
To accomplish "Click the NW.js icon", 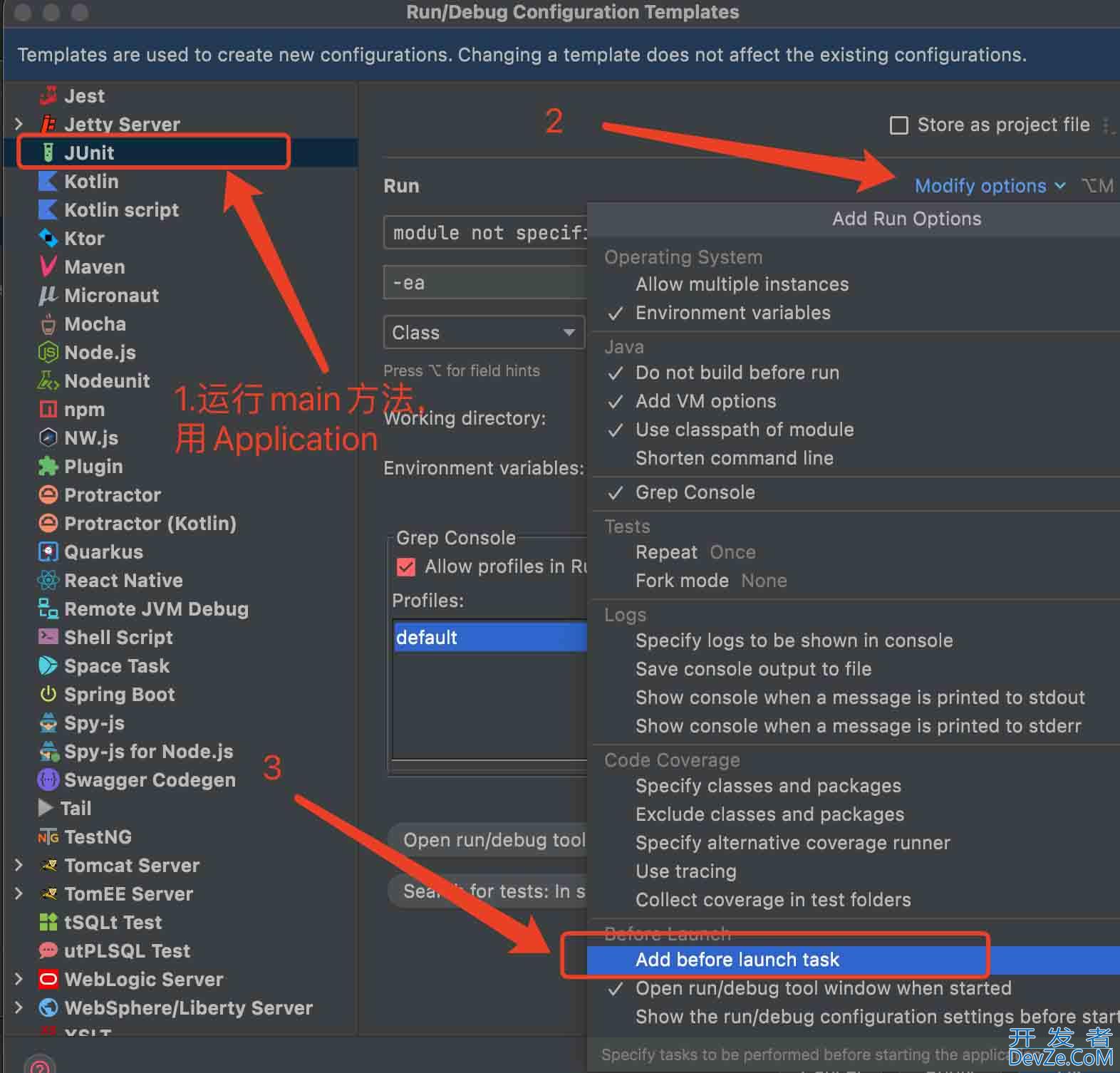I will coord(48,437).
